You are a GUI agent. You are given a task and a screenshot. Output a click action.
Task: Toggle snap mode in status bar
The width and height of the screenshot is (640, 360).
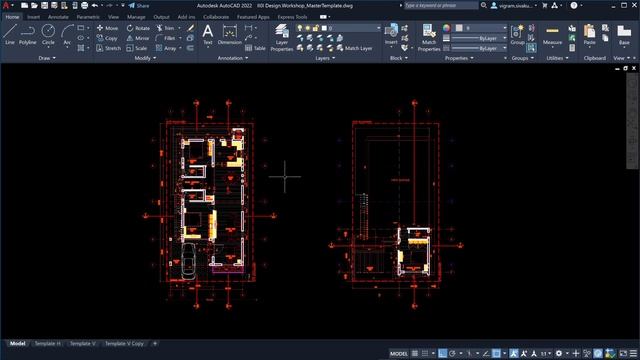click(425, 353)
